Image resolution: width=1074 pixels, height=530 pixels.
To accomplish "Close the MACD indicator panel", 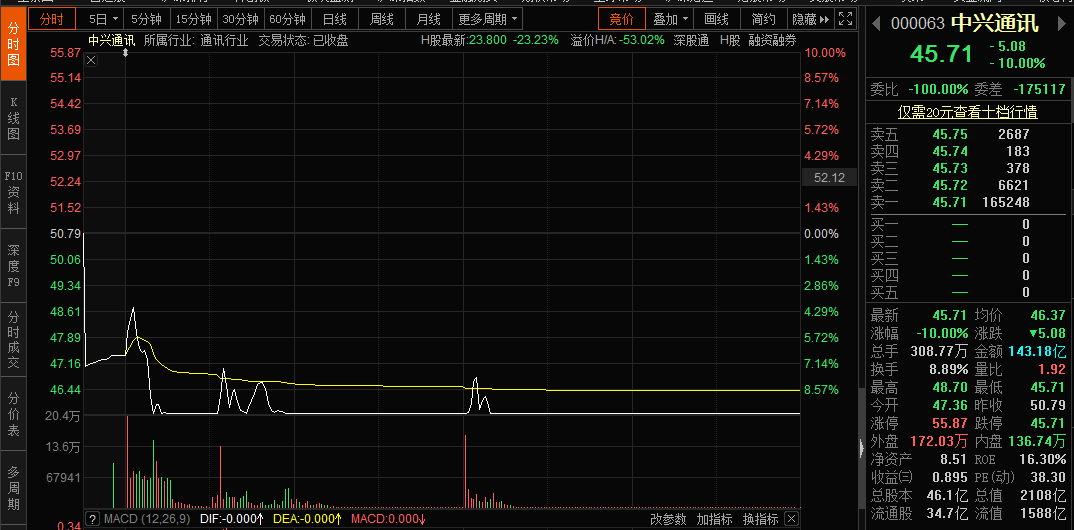I will click(x=790, y=518).
